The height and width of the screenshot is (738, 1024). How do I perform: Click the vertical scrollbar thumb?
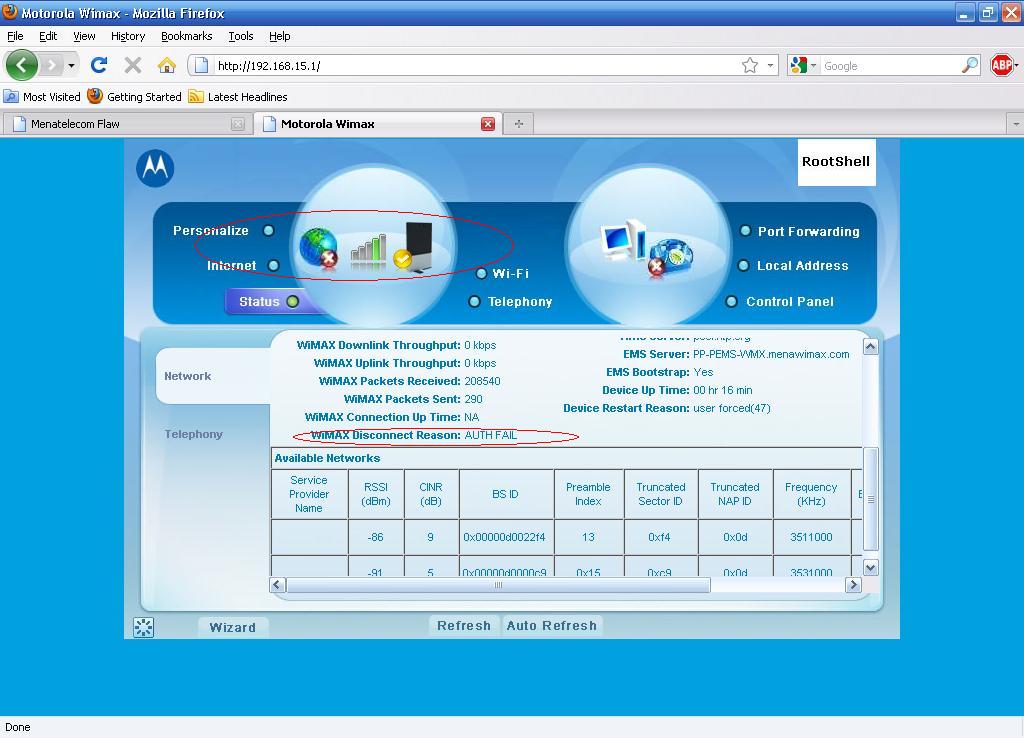(871, 500)
